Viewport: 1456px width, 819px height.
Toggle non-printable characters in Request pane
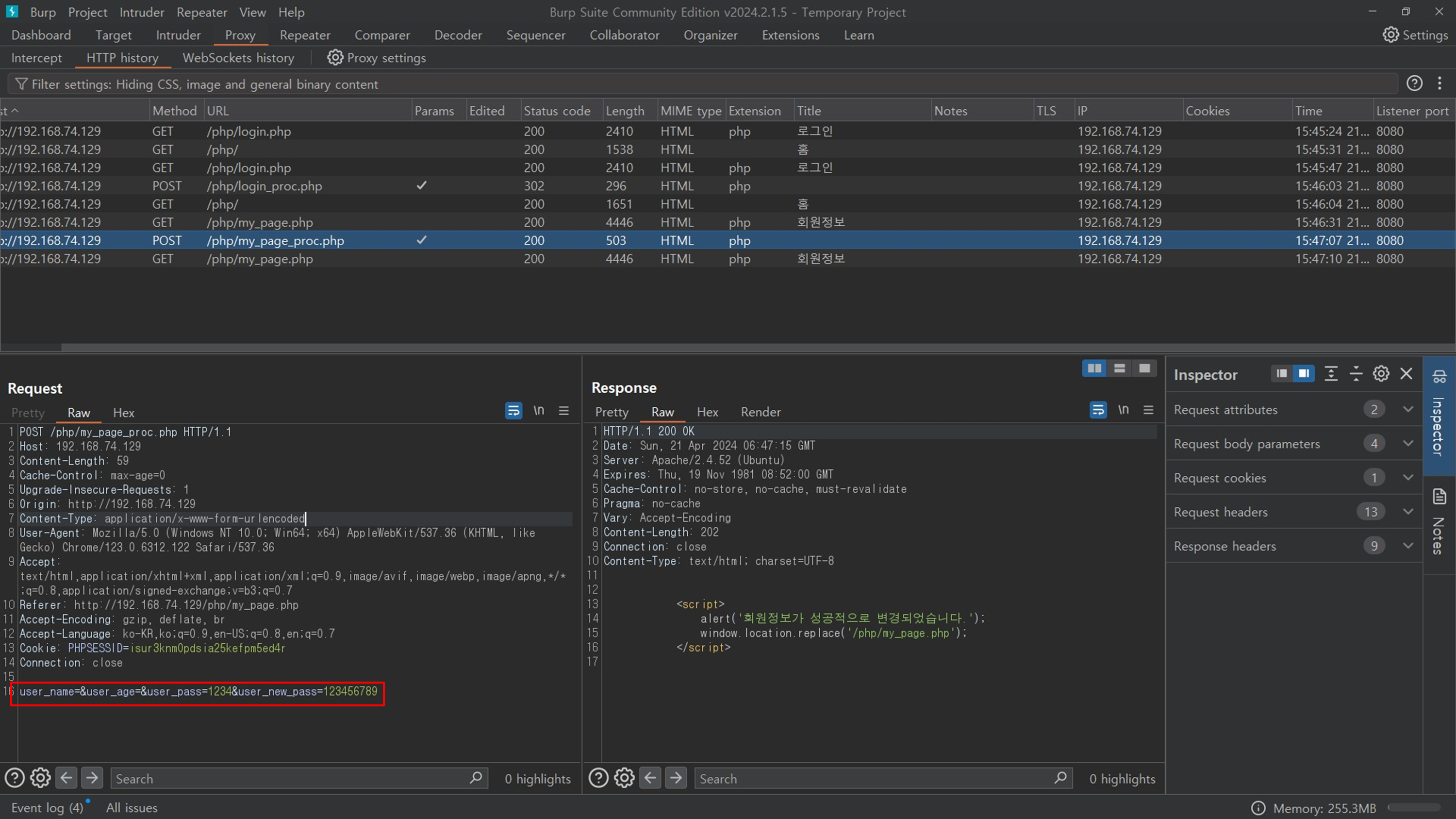click(539, 410)
